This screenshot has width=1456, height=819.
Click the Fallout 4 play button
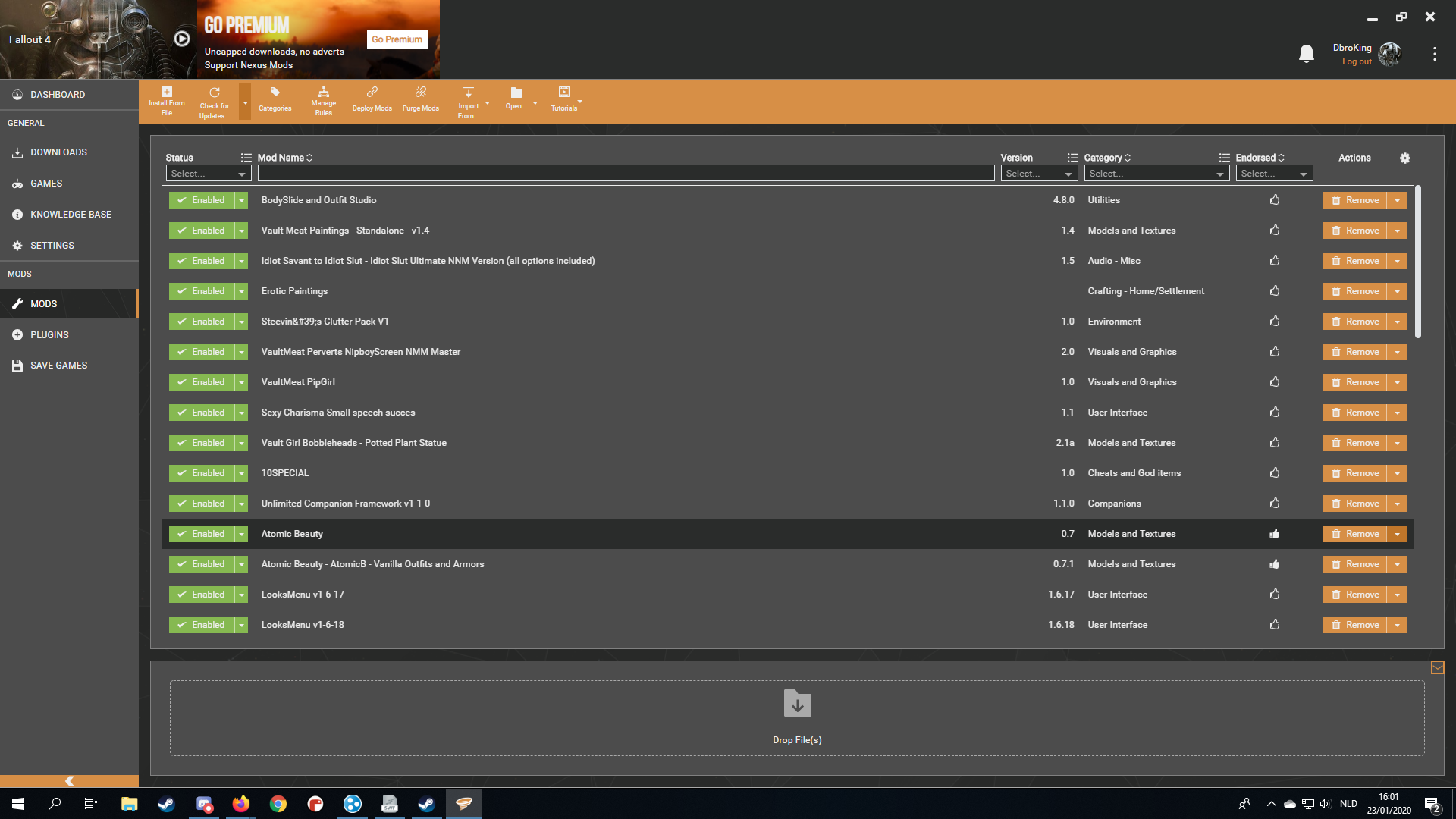pos(182,39)
